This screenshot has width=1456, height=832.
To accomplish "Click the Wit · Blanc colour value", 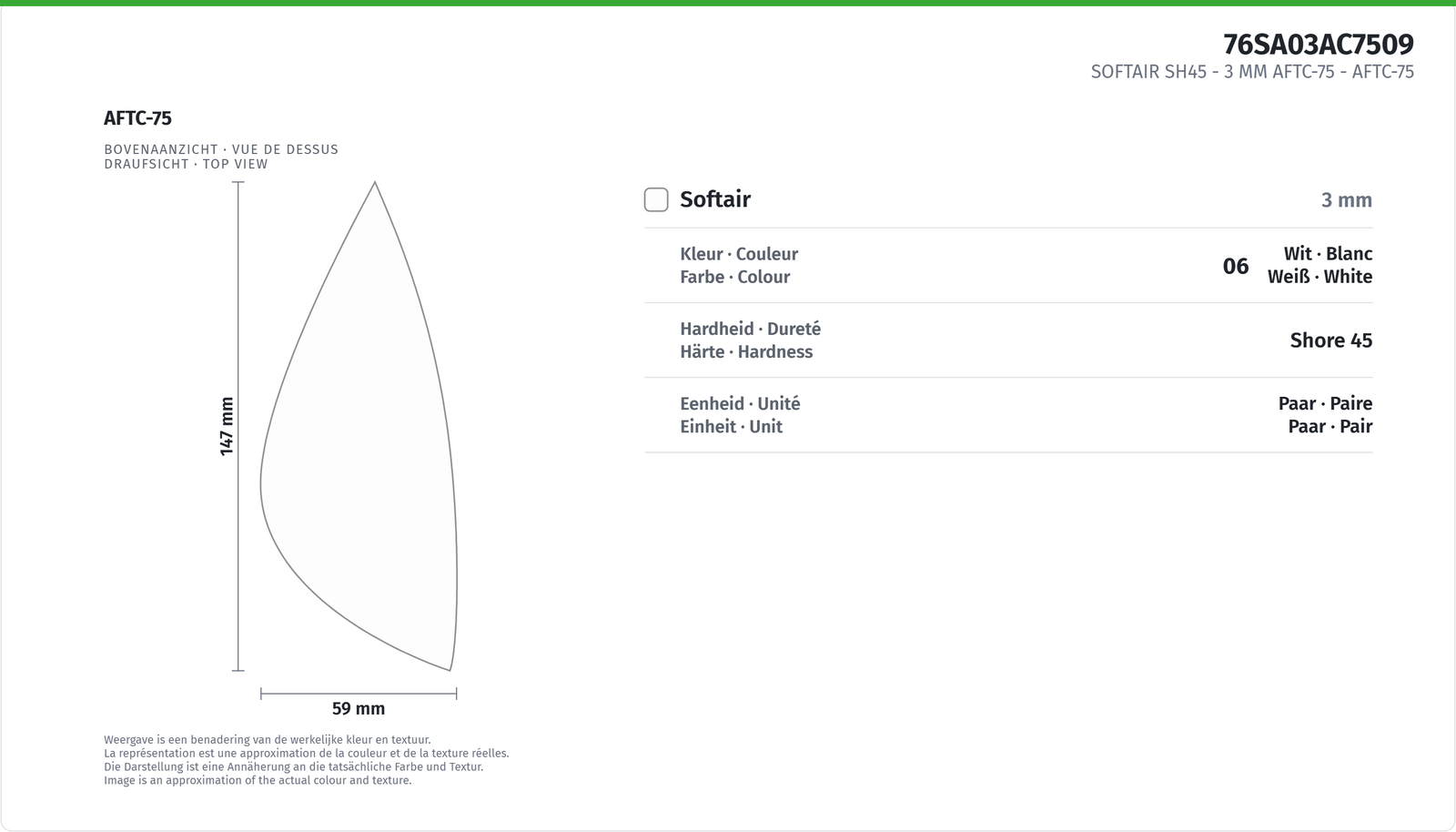I will point(1328,254).
